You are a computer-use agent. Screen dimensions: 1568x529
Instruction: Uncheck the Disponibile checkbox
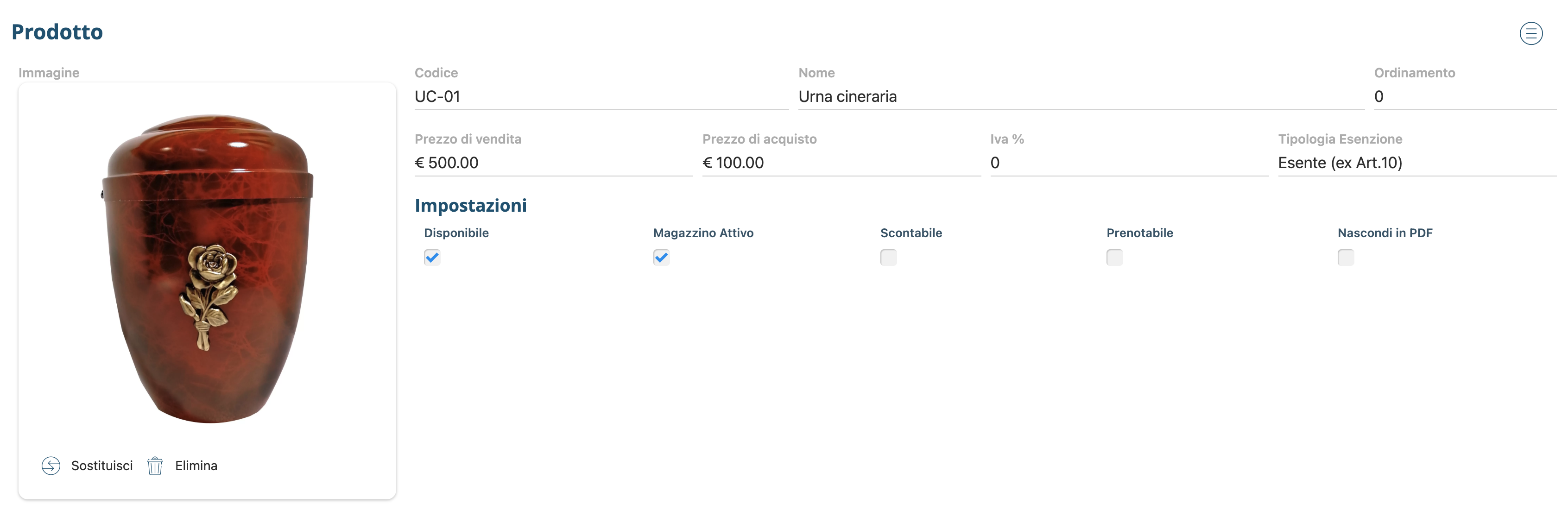[432, 258]
